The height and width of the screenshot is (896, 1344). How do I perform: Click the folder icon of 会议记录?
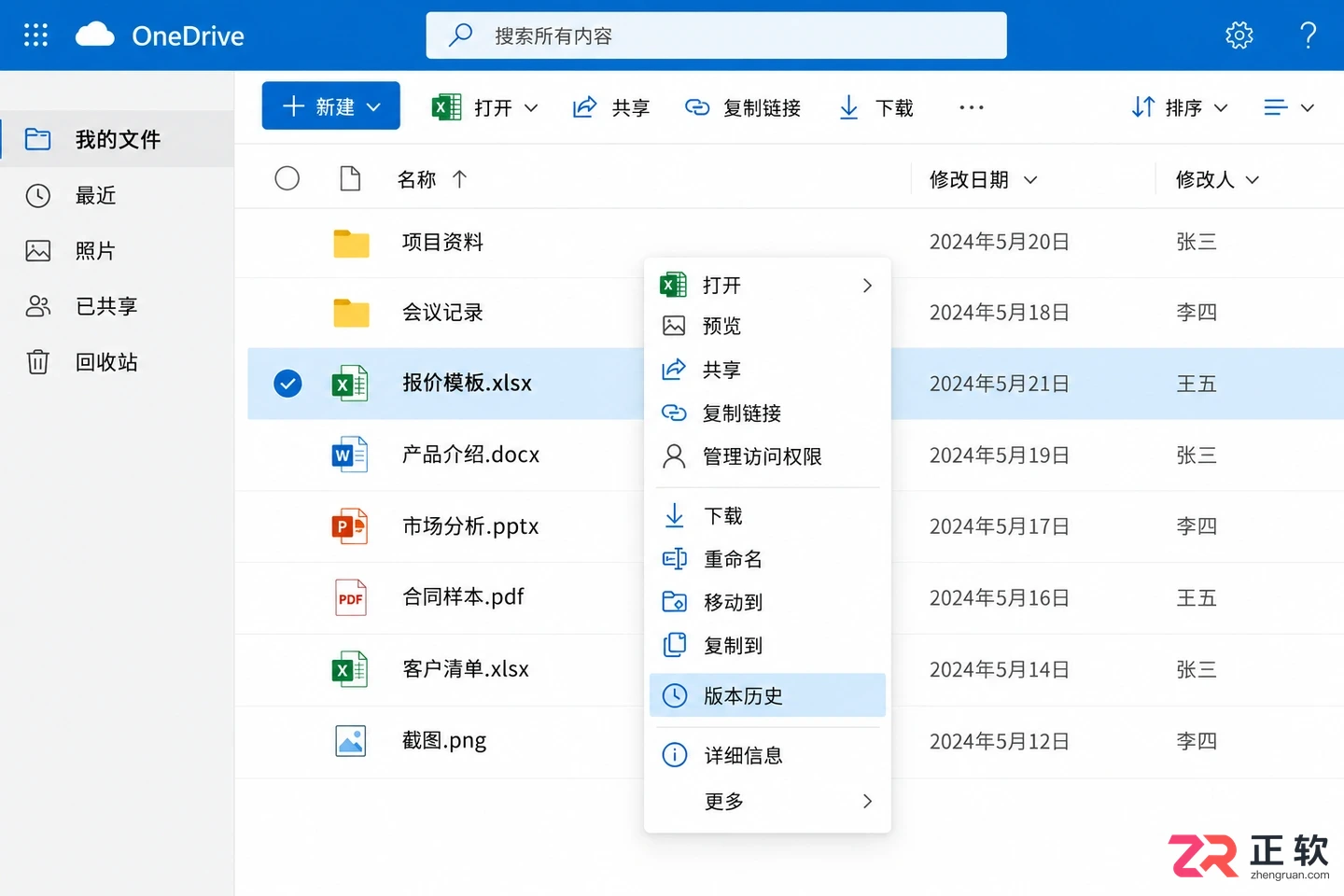(x=351, y=313)
